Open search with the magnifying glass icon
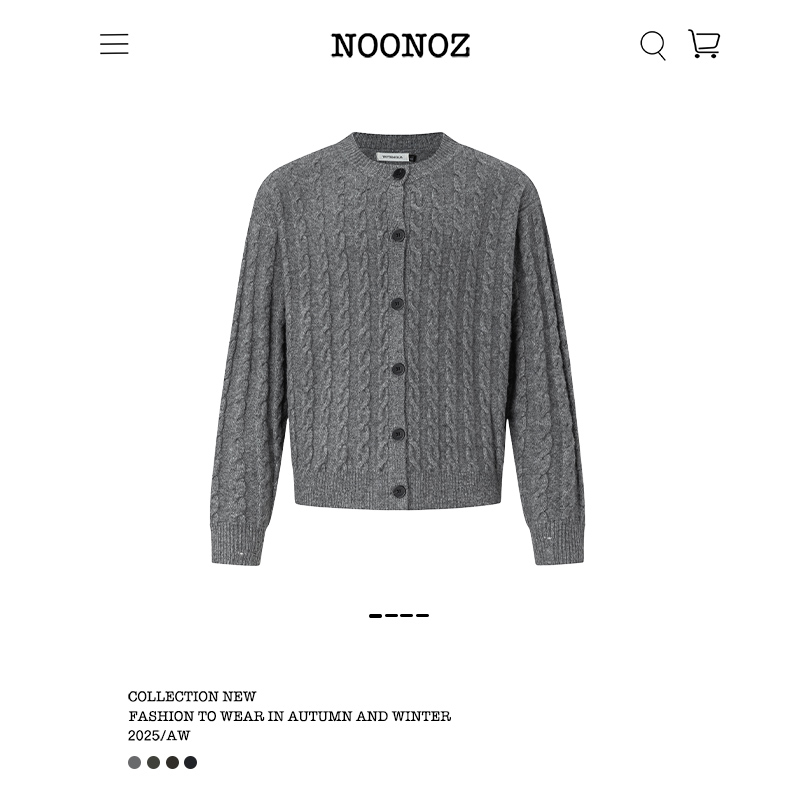Screen dimensions: 800x800 coord(653,45)
